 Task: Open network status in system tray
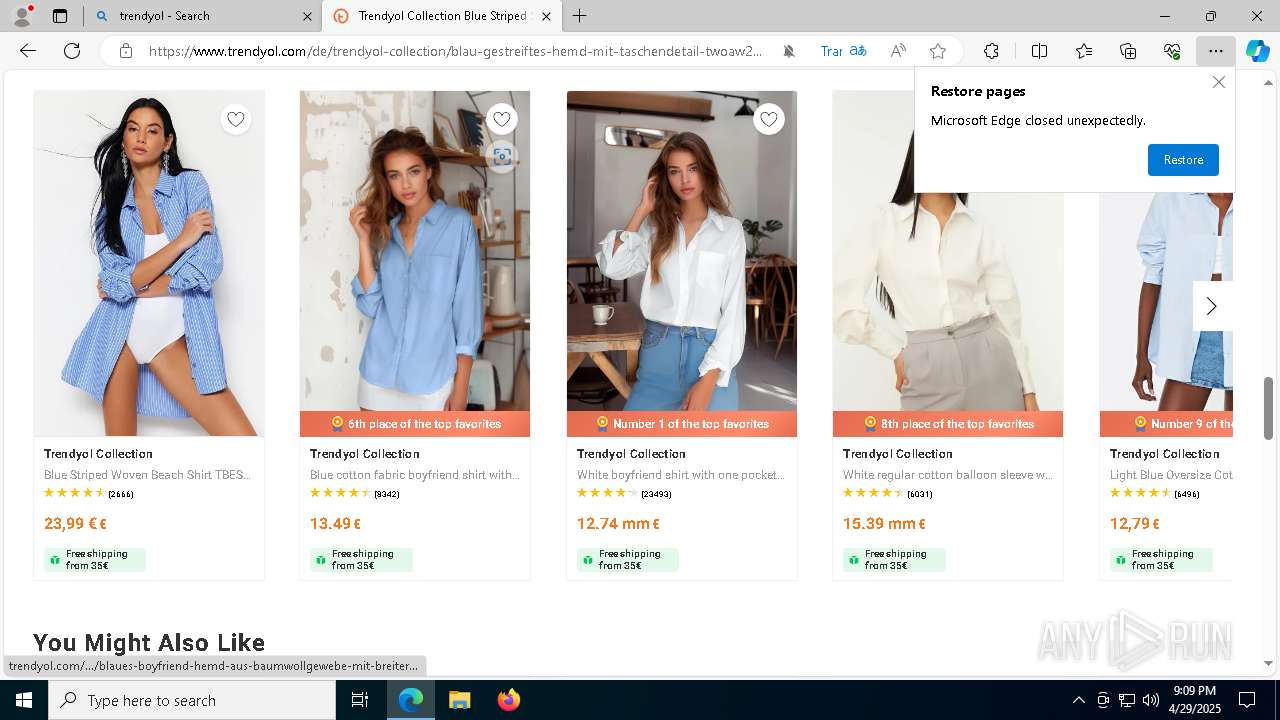point(1127,700)
